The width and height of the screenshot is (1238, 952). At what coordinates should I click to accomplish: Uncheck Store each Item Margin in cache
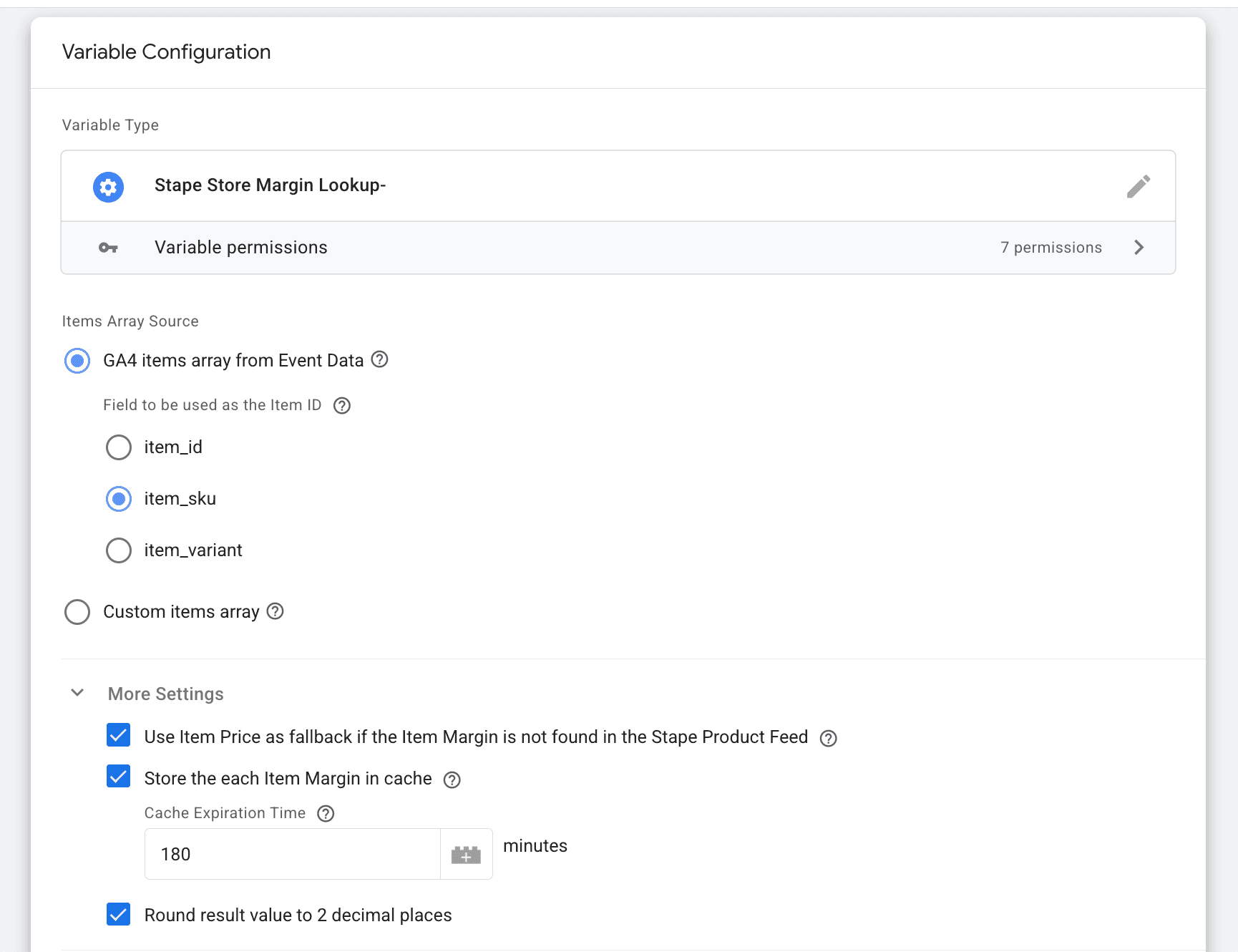[x=119, y=777]
